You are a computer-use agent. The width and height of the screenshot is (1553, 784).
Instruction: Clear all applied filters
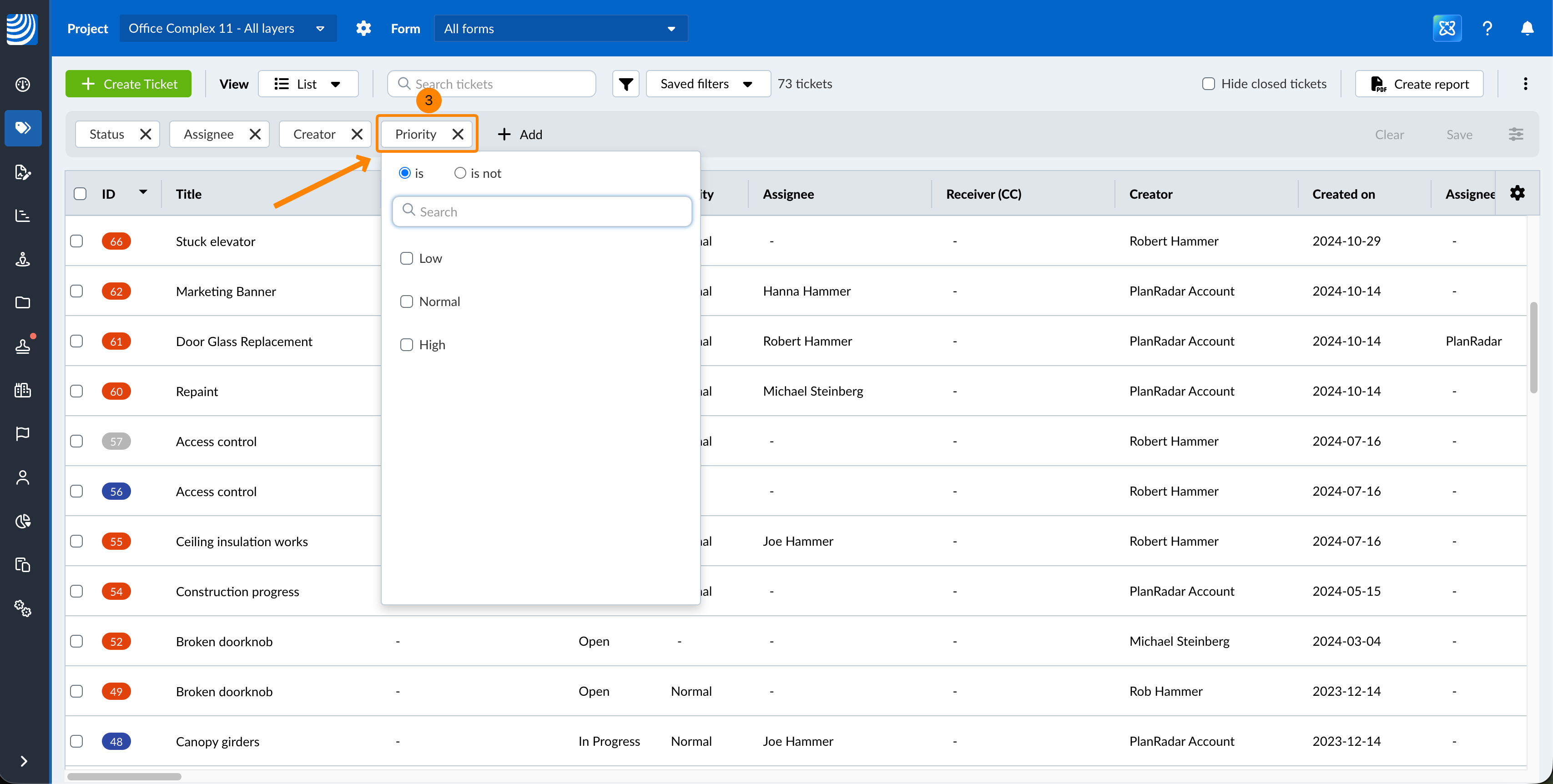(x=1389, y=135)
